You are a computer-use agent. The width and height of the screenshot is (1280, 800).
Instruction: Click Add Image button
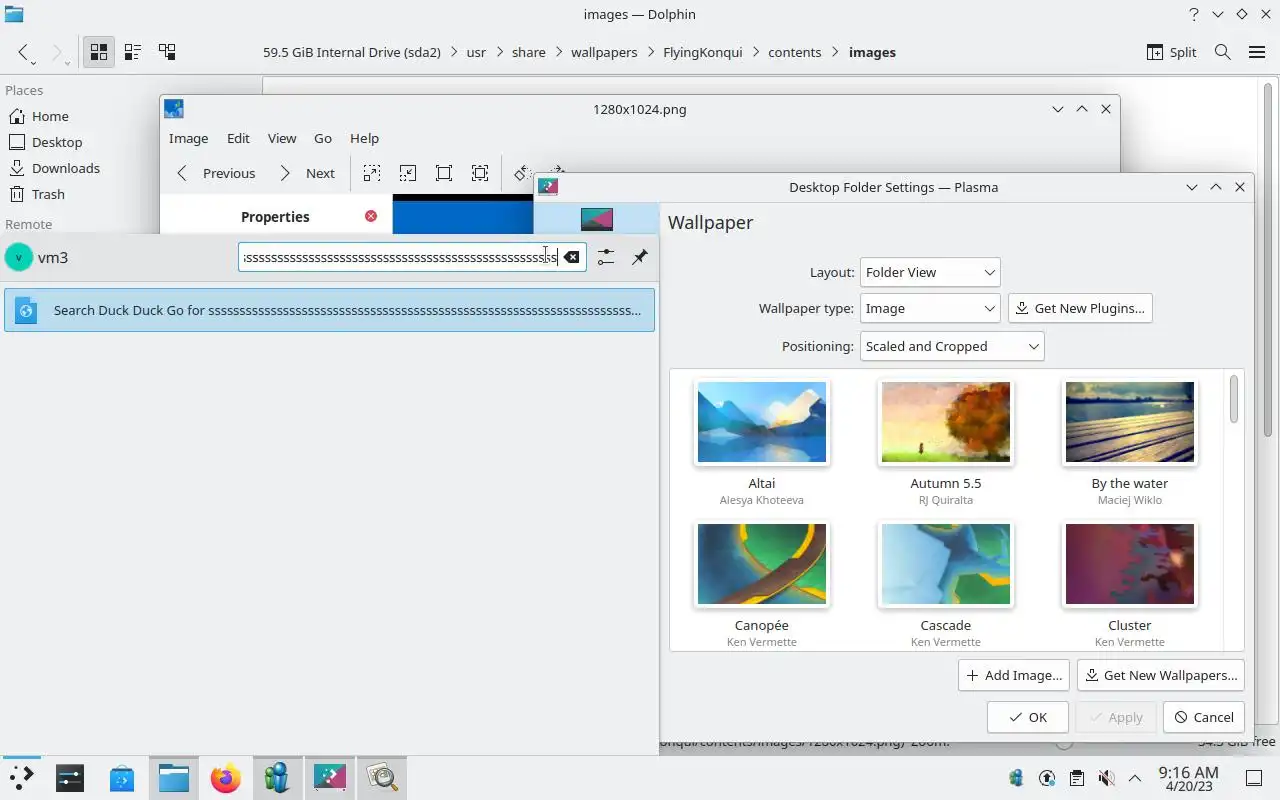coord(1013,675)
